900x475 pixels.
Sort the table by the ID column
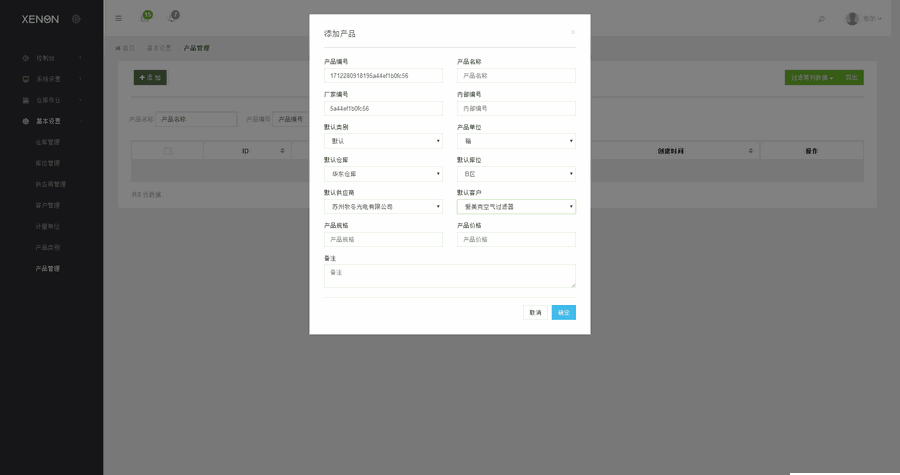pos(245,151)
